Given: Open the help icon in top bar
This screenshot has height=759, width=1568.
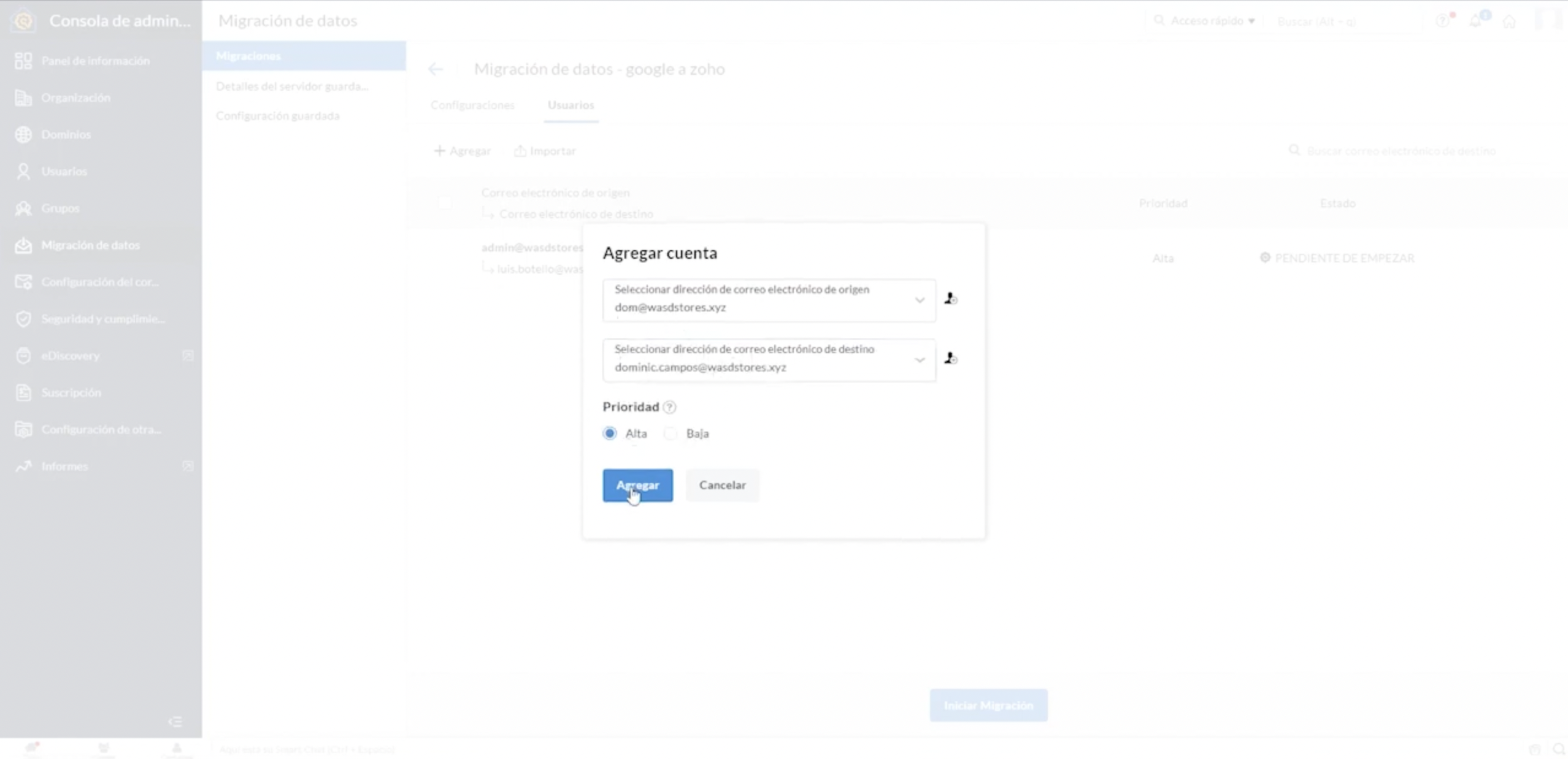Looking at the screenshot, I should pyautogui.click(x=1443, y=21).
